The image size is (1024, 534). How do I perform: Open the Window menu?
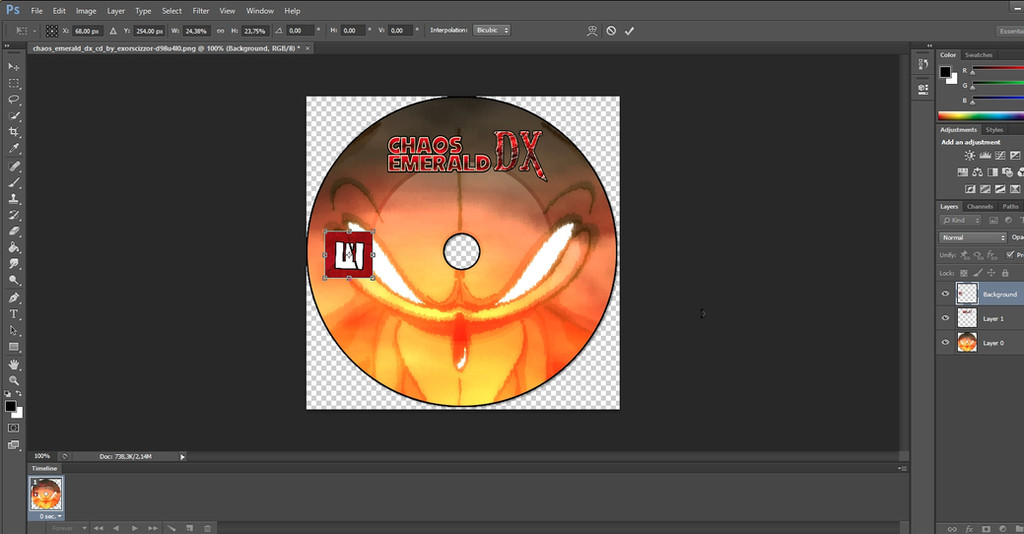(x=260, y=10)
